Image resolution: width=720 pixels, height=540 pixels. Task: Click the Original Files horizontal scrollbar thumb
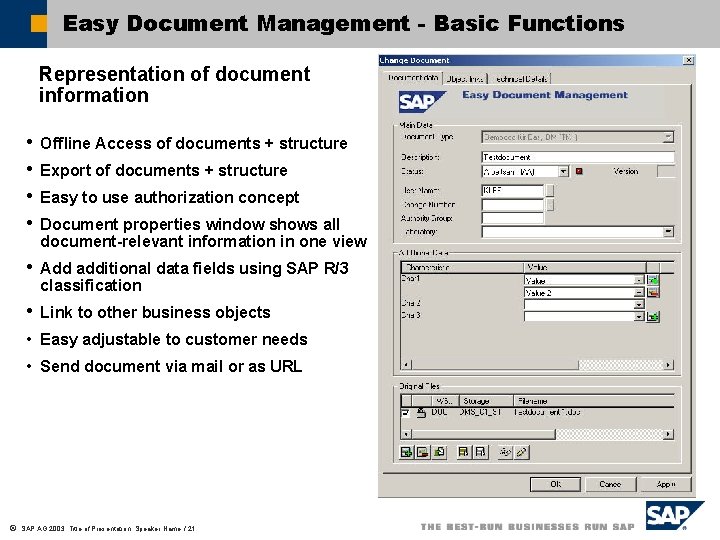tap(483, 433)
